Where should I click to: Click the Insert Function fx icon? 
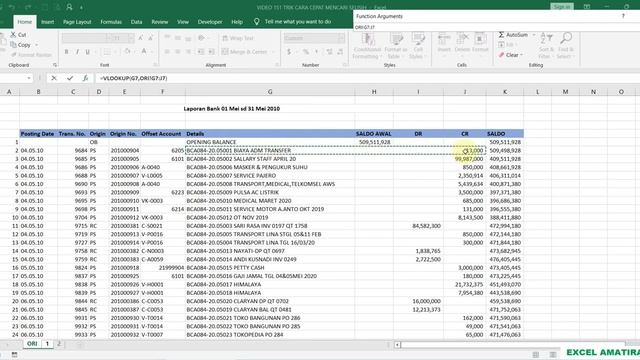[85, 78]
